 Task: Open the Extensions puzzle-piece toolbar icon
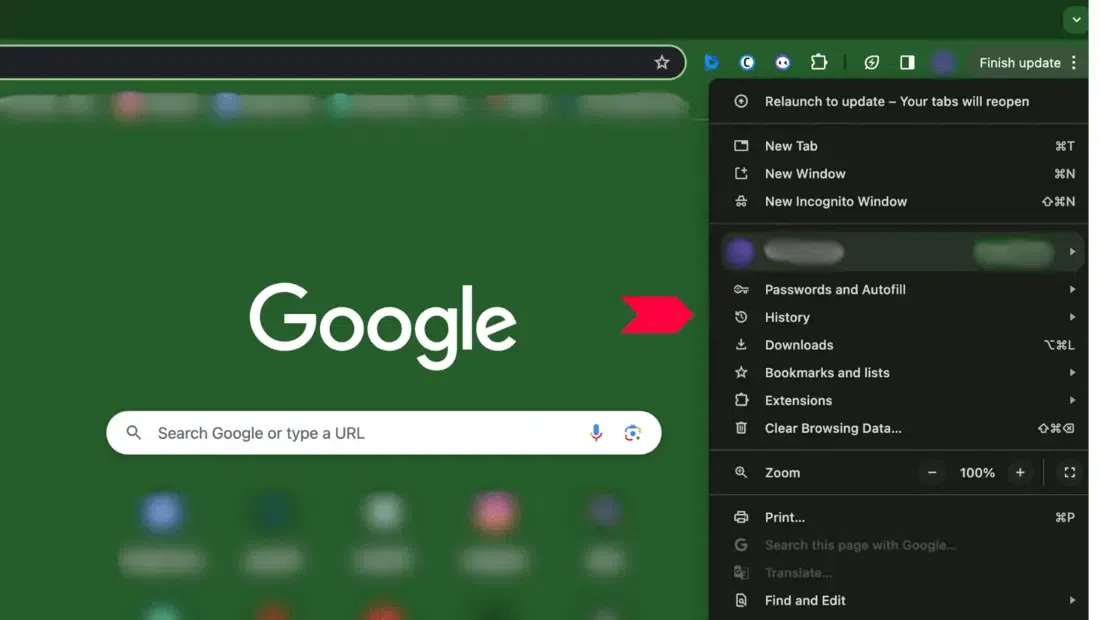[x=819, y=62]
